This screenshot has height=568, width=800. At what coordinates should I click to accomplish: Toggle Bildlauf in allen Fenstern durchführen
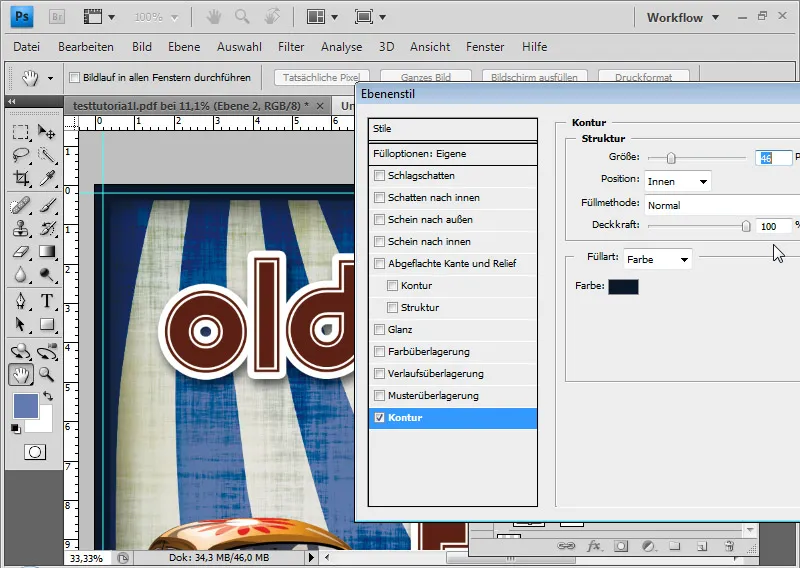point(74,78)
